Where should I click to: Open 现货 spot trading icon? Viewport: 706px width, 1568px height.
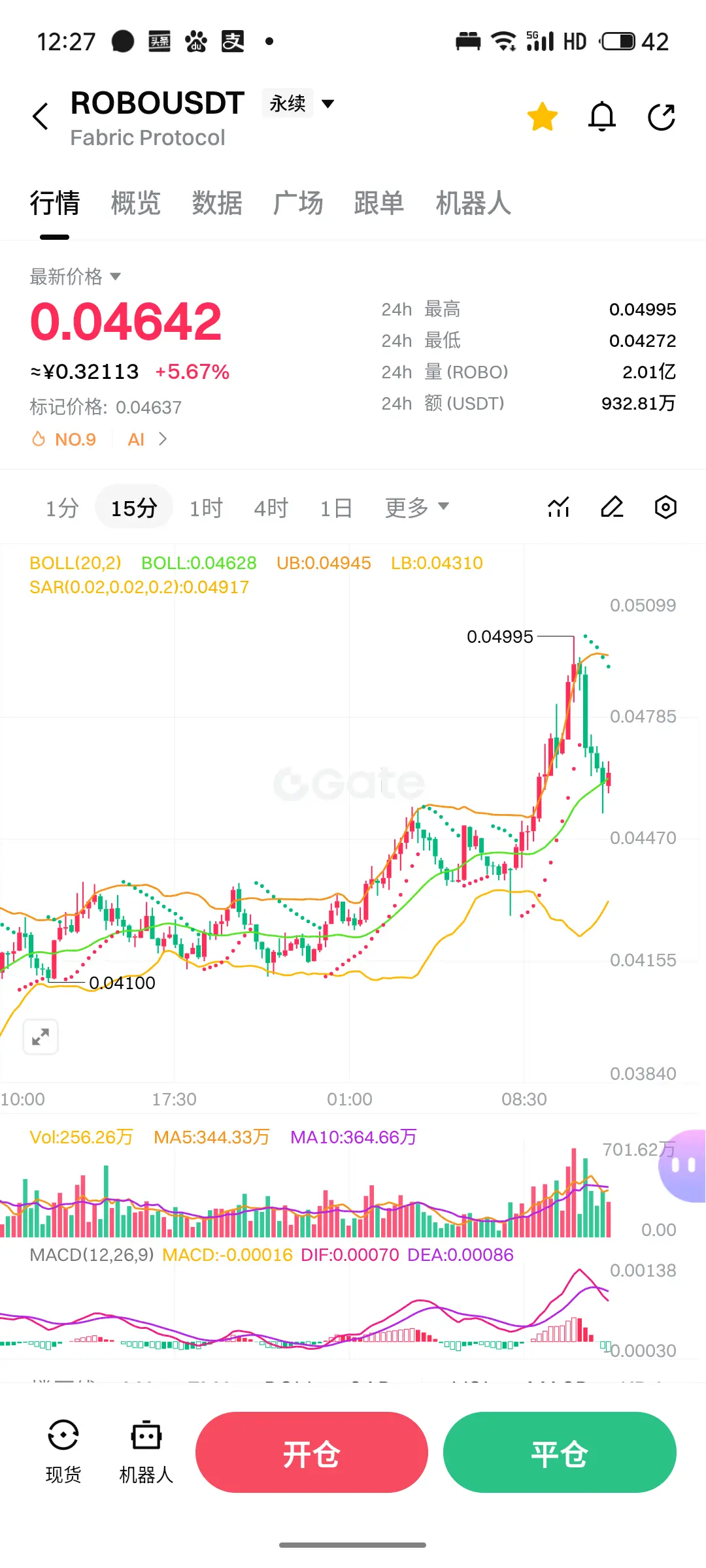(x=63, y=1452)
